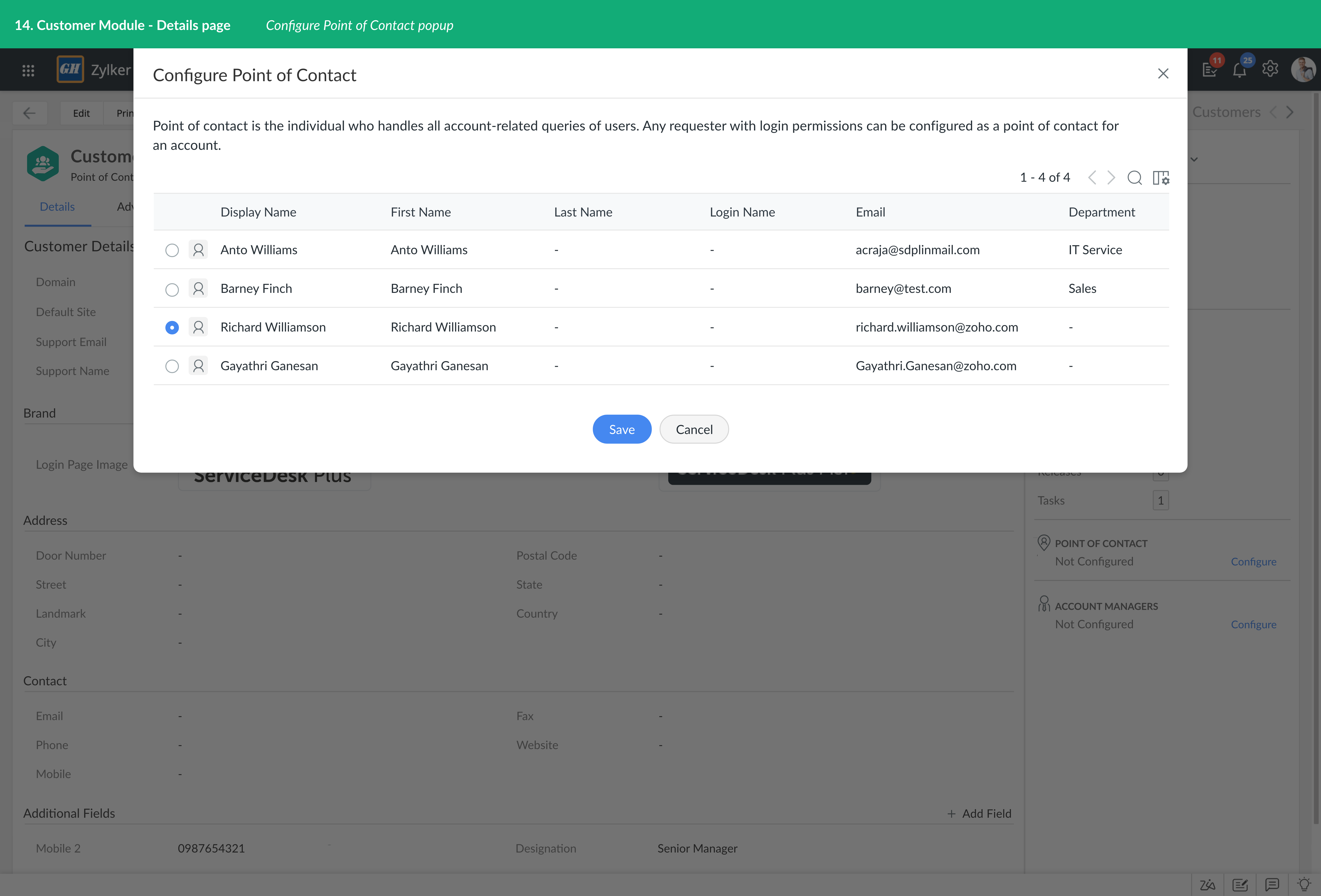1321x896 pixels.
Task: Open the settings gear icon
Action: click(x=1270, y=69)
